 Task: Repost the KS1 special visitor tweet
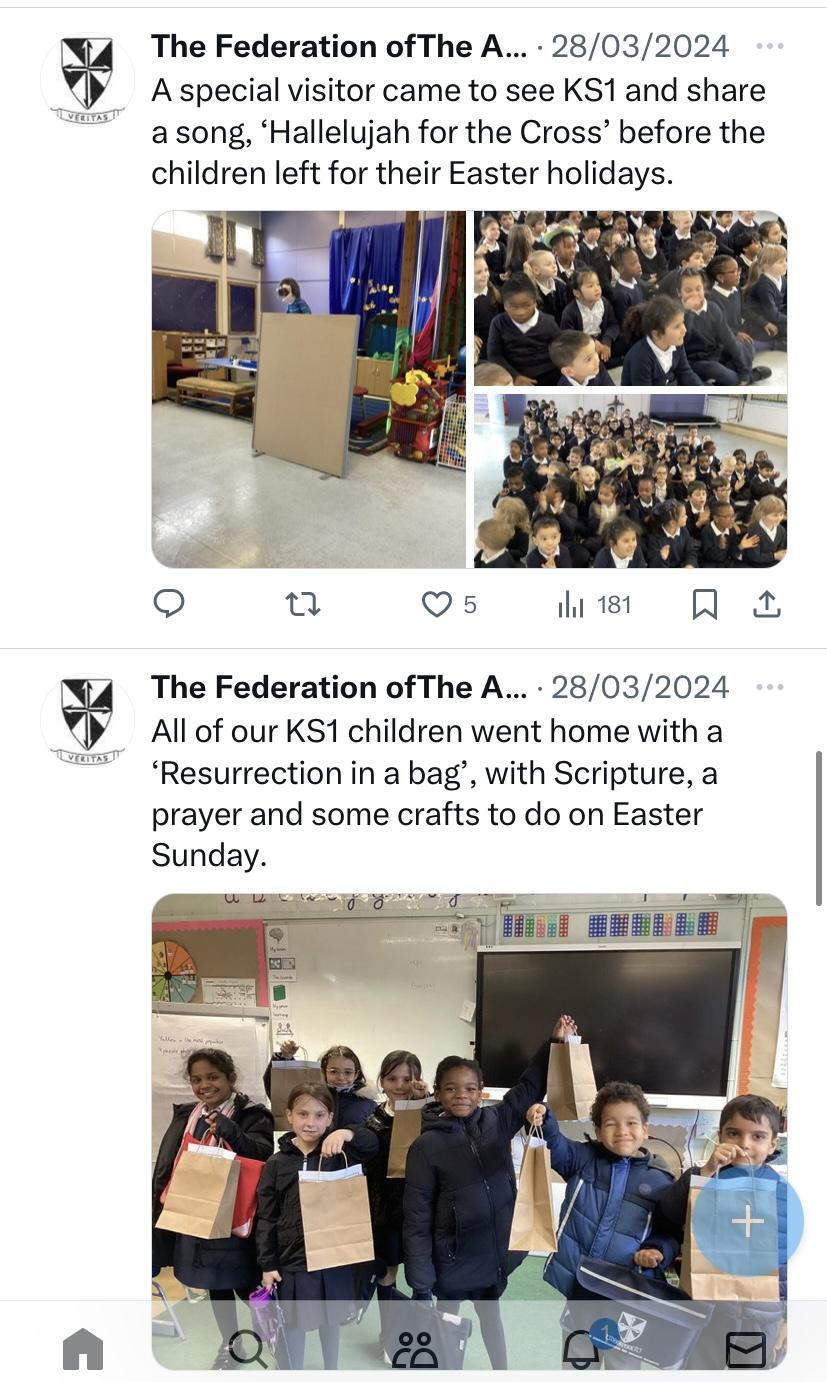point(302,604)
